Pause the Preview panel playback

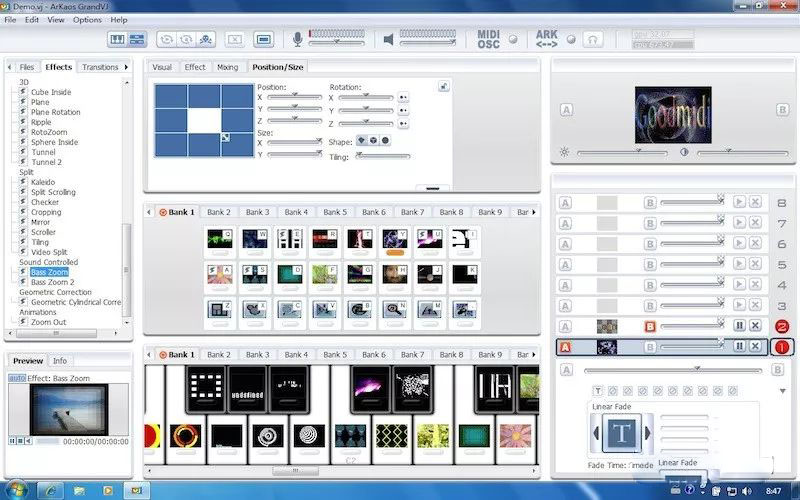pos(12,441)
